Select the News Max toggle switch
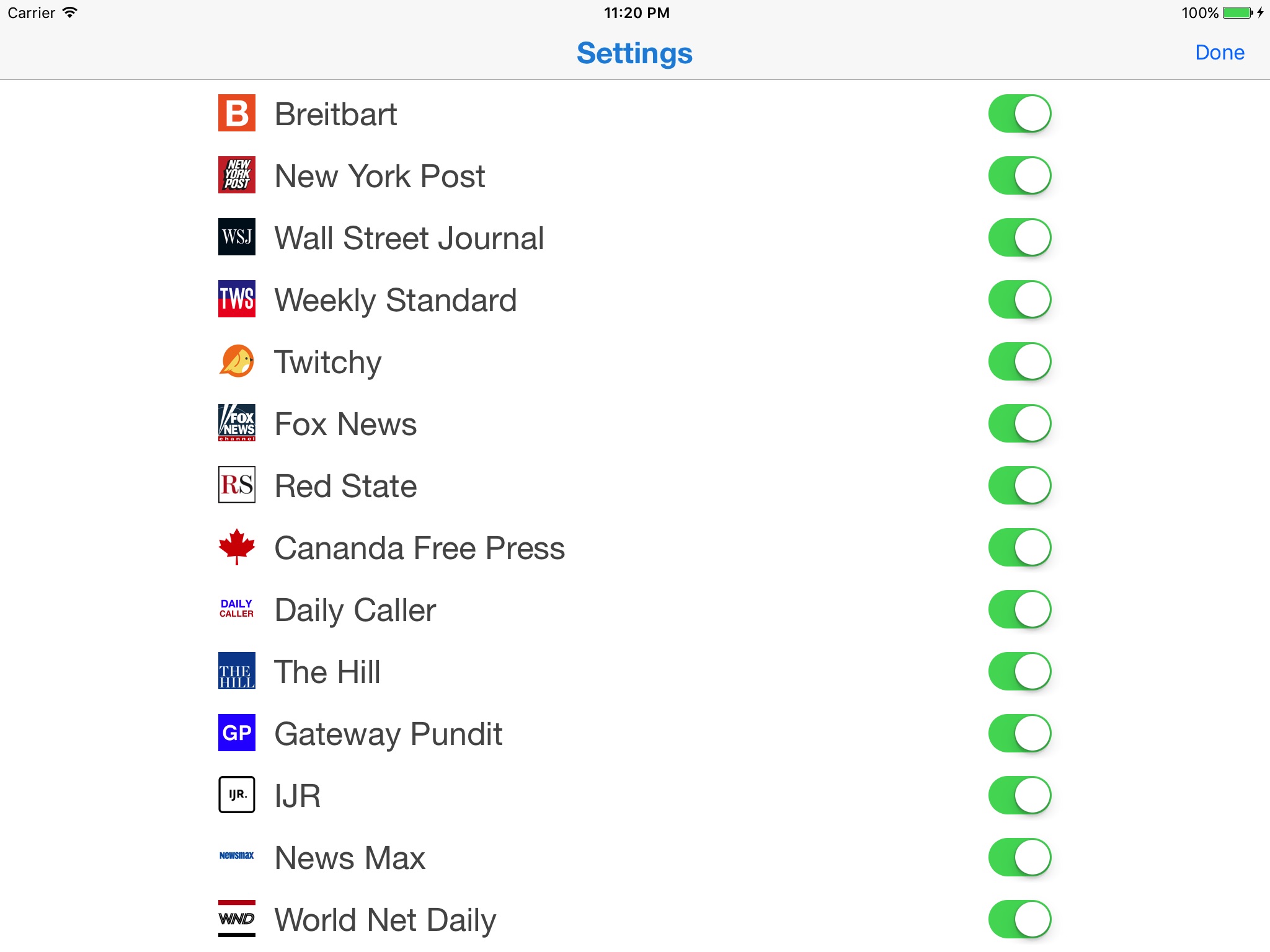This screenshot has height=952, width=1270. (1018, 857)
